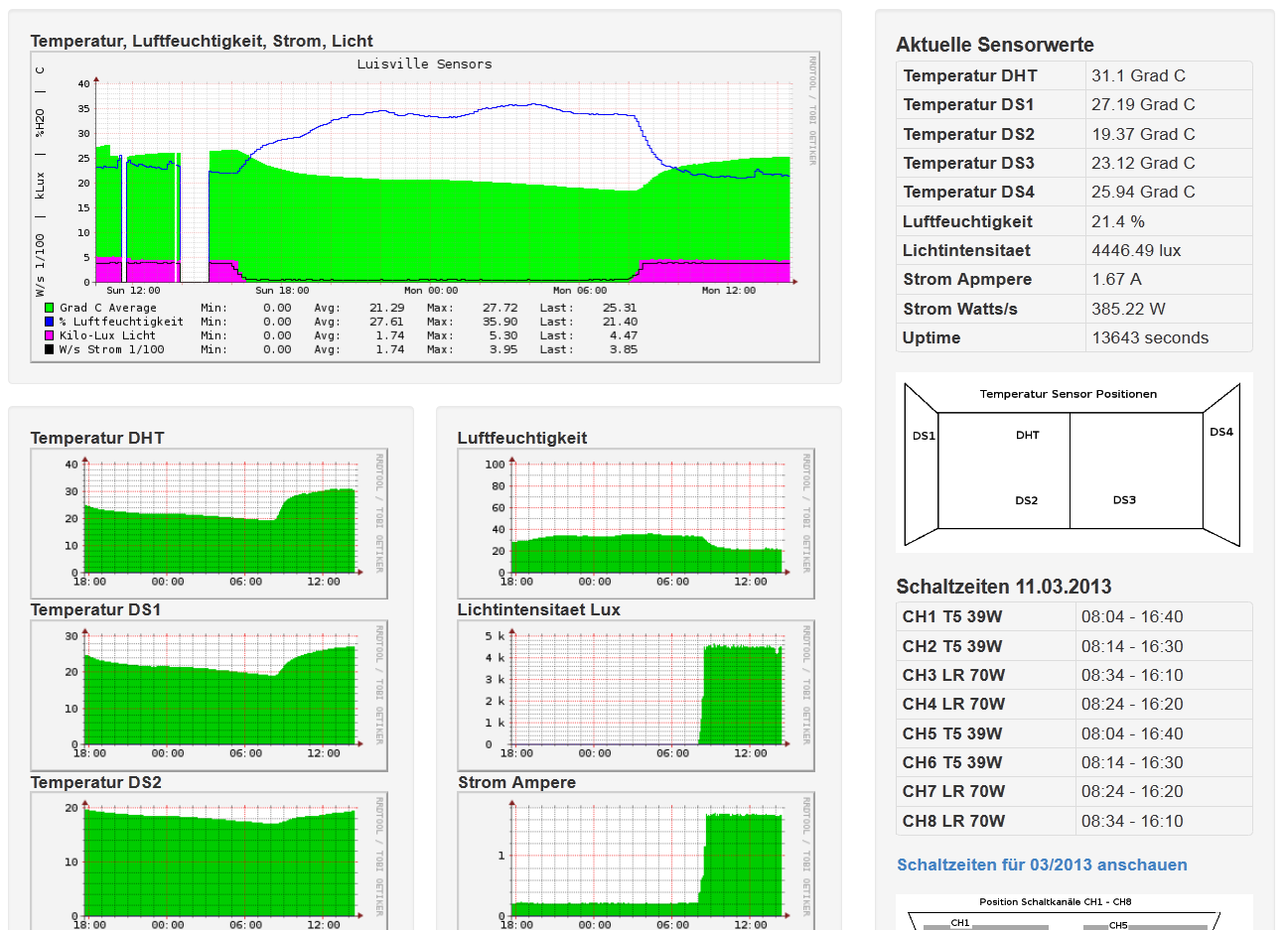Select the 'Uptime' table row label
The height and width of the screenshot is (930, 1288).
(931, 337)
